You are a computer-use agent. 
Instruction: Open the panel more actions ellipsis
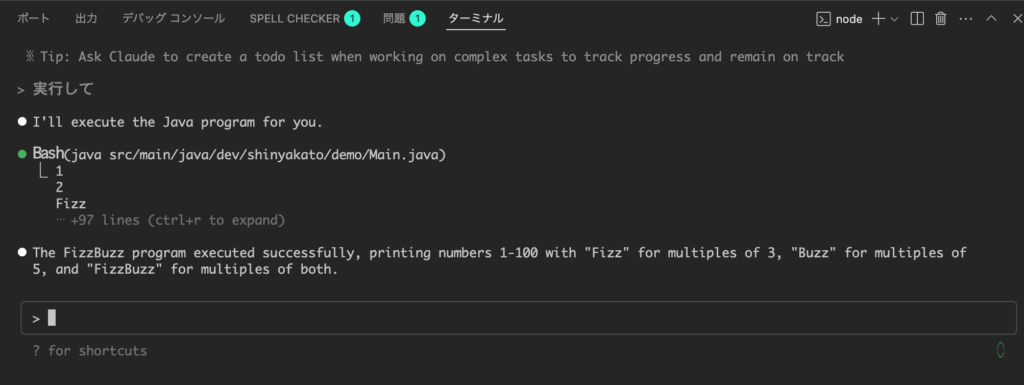tap(965, 19)
